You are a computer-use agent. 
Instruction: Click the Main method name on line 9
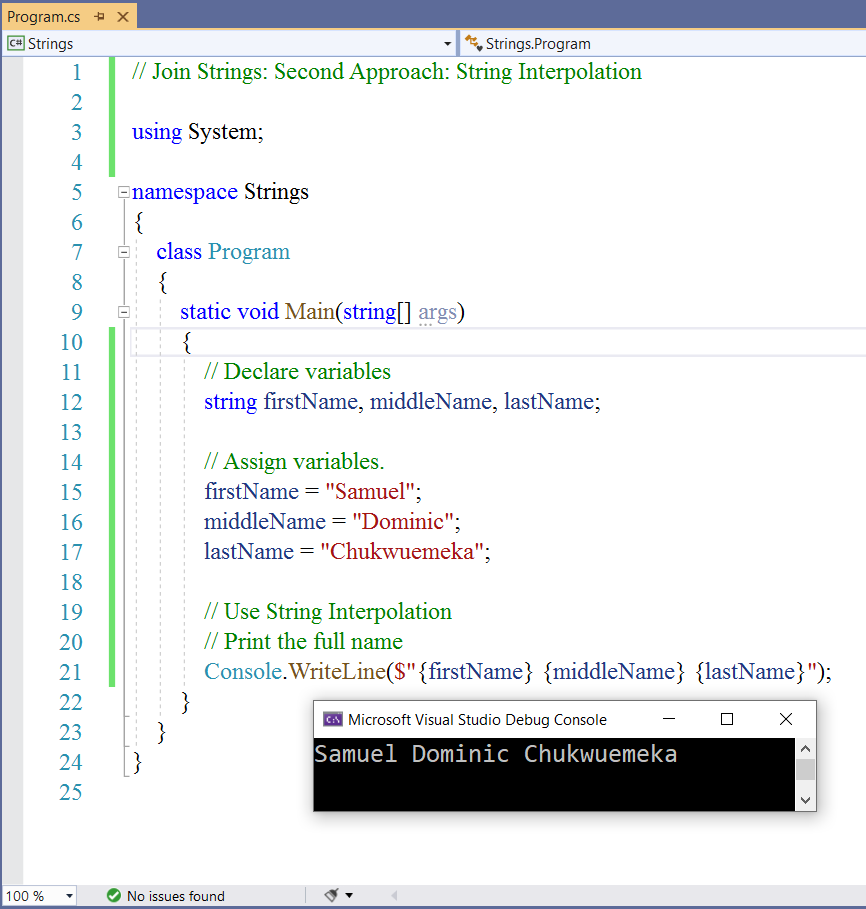click(x=310, y=312)
